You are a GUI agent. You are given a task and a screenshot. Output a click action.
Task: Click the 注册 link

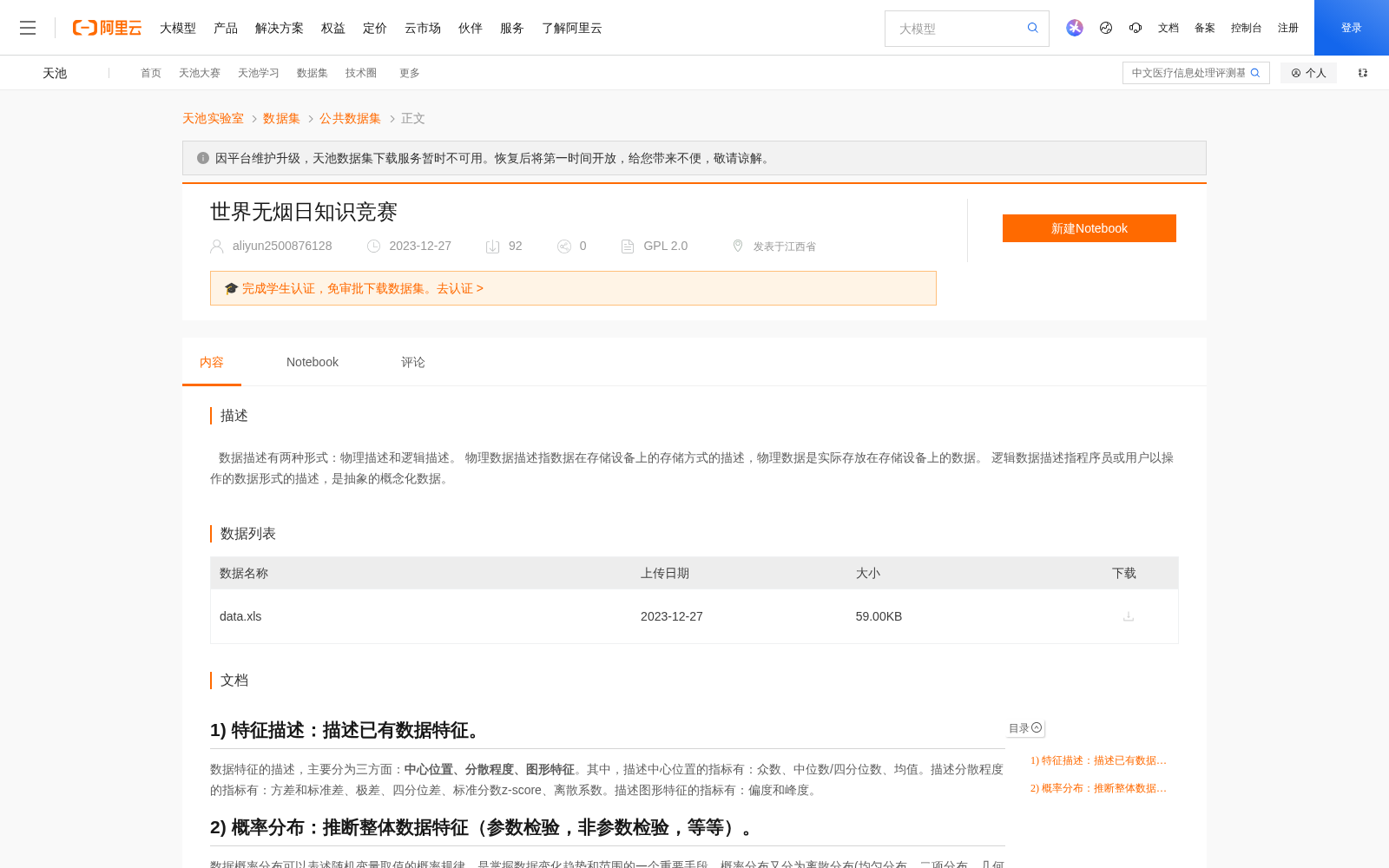1288,28
